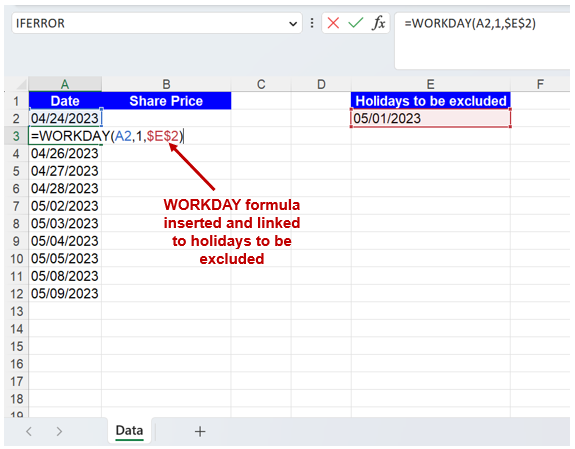The image size is (575, 449).
Task: Select the cell containing 05/02/2023
Action: coord(65,206)
